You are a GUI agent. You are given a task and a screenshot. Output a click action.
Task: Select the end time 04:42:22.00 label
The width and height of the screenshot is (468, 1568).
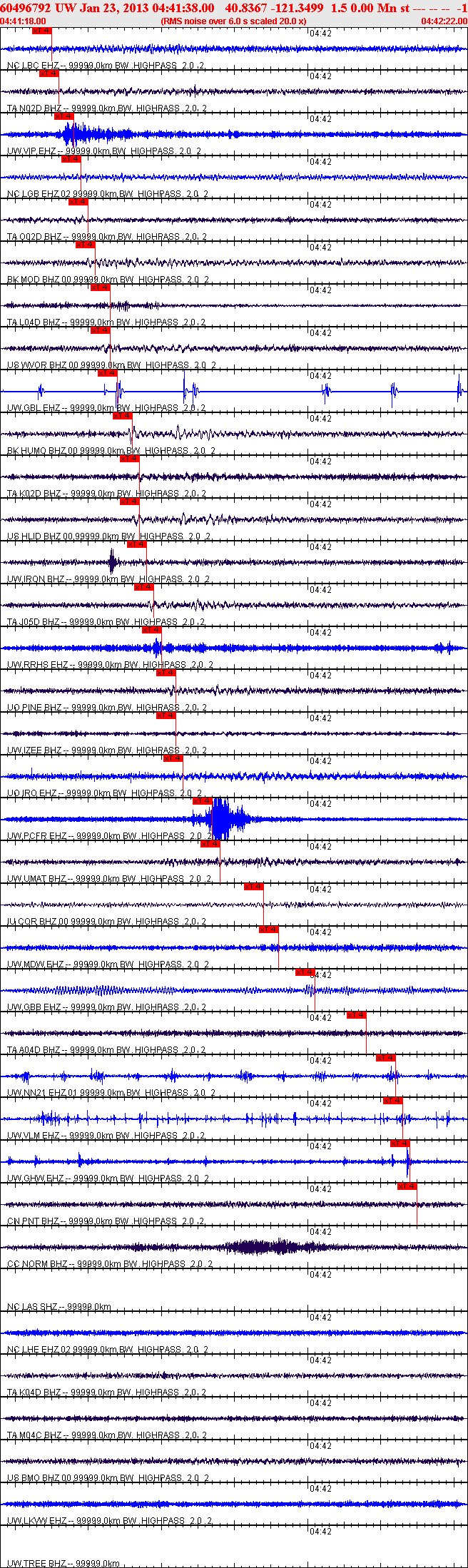[x=444, y=21]
